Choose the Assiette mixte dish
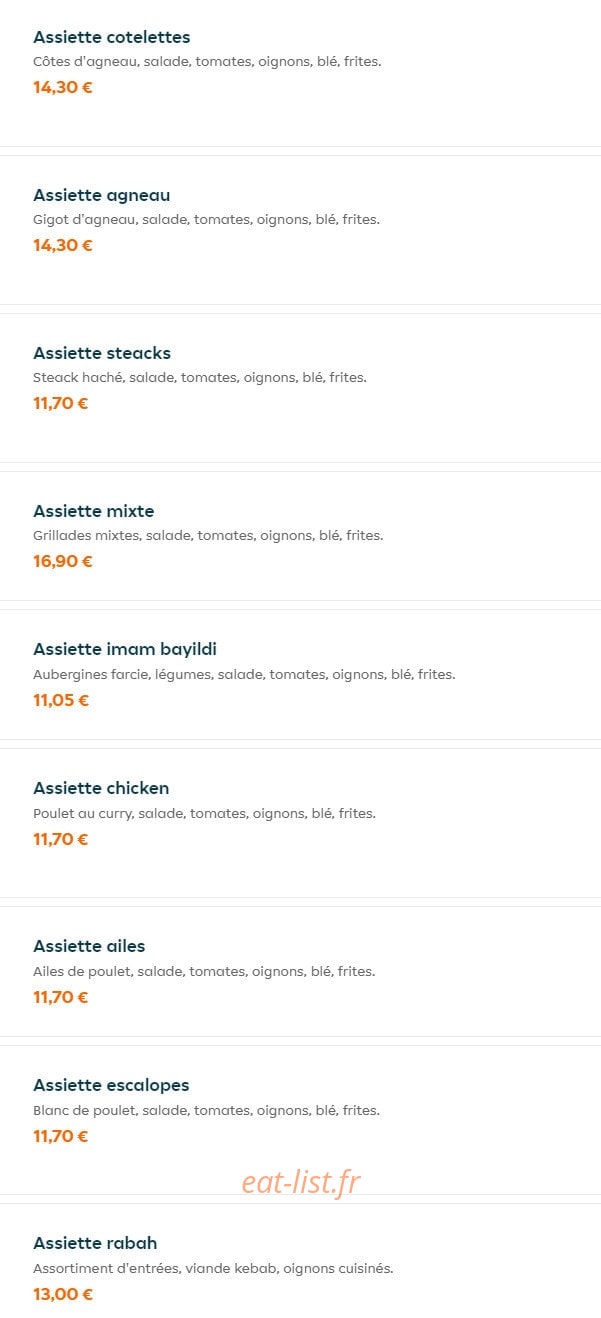 (94, 511)
